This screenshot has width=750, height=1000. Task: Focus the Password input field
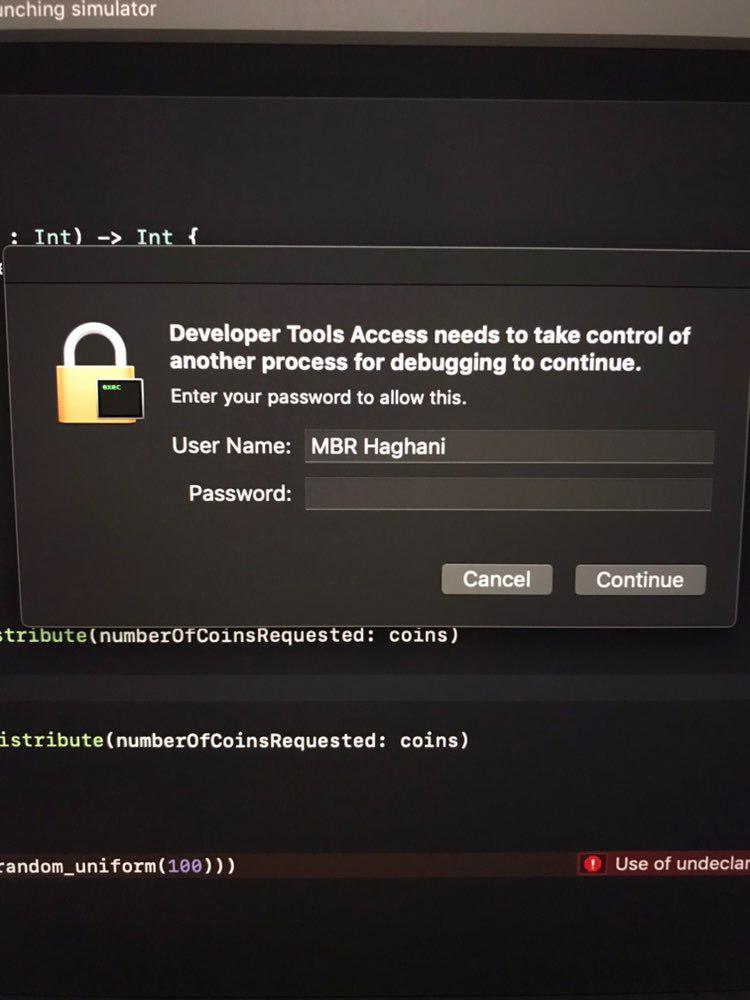pos(508,494)
